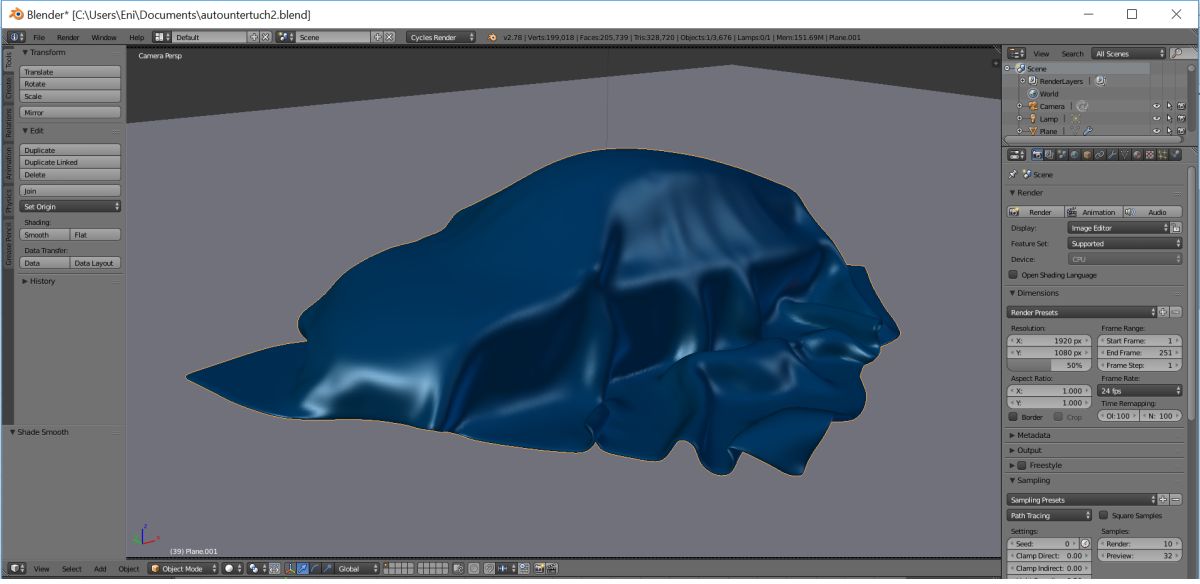Open the Texture properties checker tab
The width and height of the screenshot is (1200, 584).
[1149, 155]
